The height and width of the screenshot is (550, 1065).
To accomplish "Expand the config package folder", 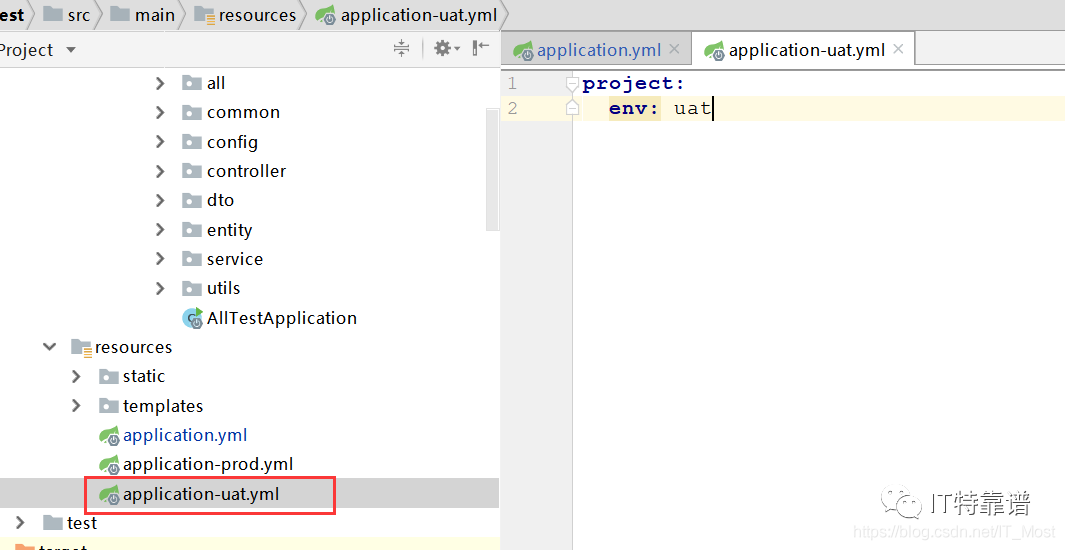I will click(x=160, y=142).
